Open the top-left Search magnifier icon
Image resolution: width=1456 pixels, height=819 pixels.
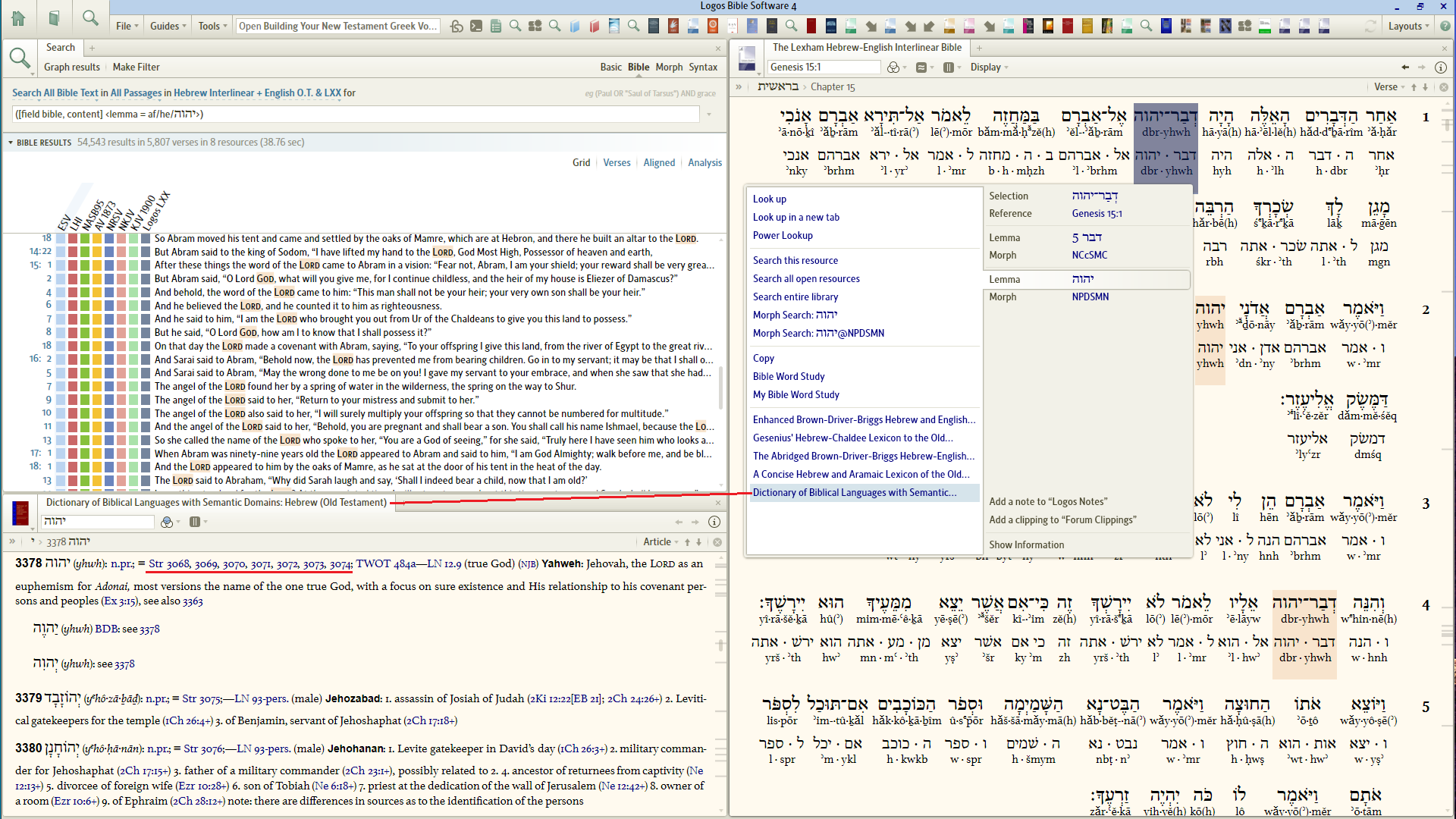point(90,18)
